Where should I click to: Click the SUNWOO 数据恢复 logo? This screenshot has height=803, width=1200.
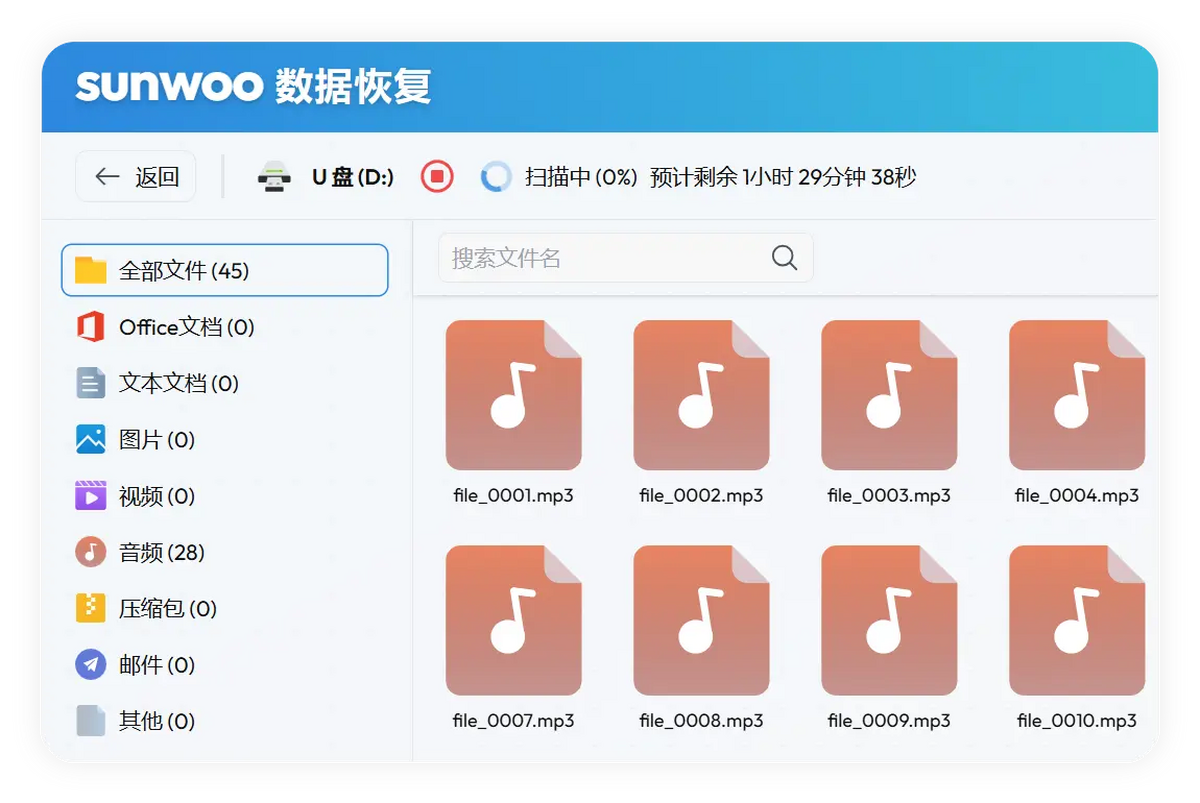tap(256, 87)
